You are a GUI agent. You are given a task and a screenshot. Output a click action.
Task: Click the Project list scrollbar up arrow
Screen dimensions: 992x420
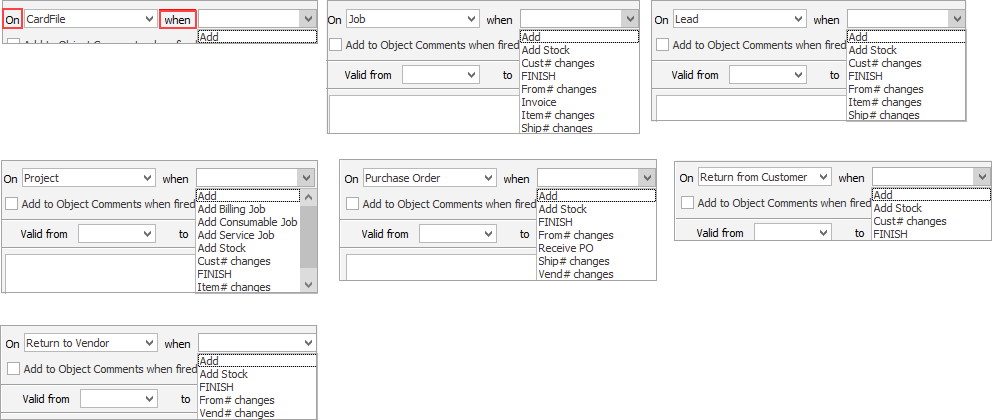tap(308, 196)
